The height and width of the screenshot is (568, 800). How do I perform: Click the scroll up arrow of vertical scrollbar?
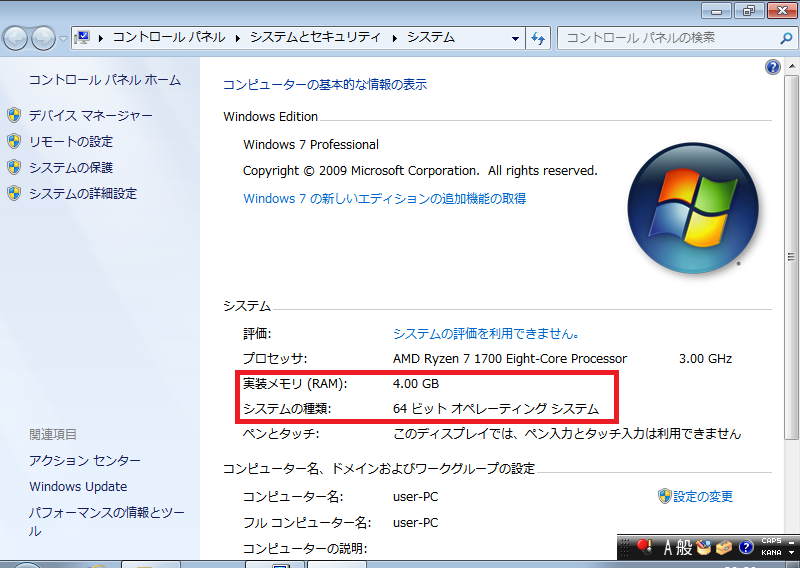point(791,66)
